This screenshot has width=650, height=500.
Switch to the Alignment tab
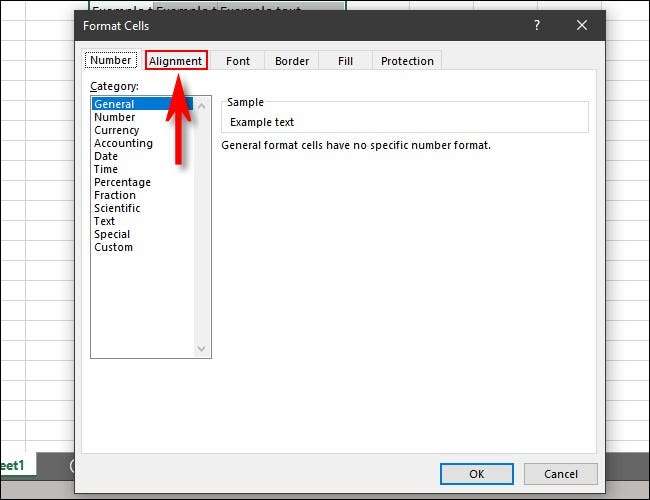pos(176,61)
